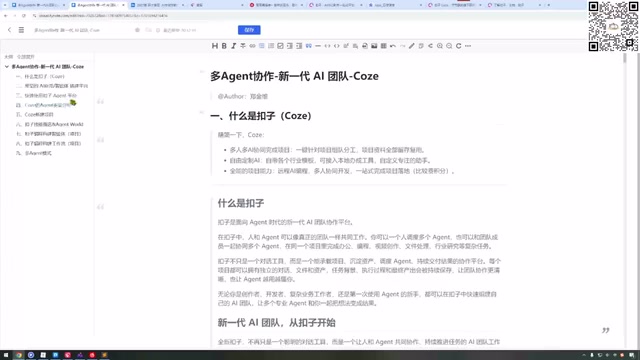Screen dimensions: 640x360
Task: Jump to outline item 一、什么是扣子 (Coze)
Action: point(40,76)
